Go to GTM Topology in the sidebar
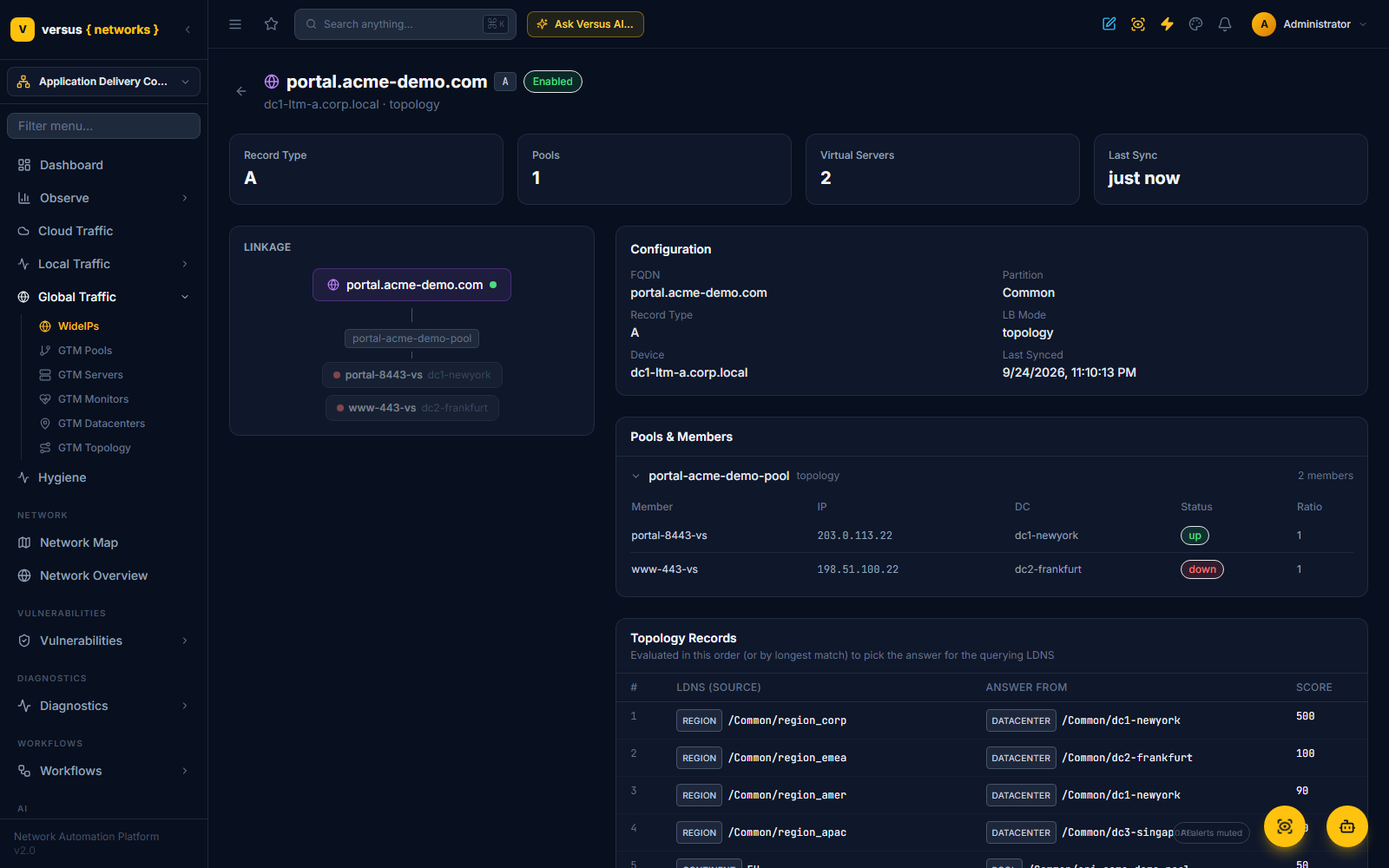The image size is (1389, 868). [x=94, y=448]
